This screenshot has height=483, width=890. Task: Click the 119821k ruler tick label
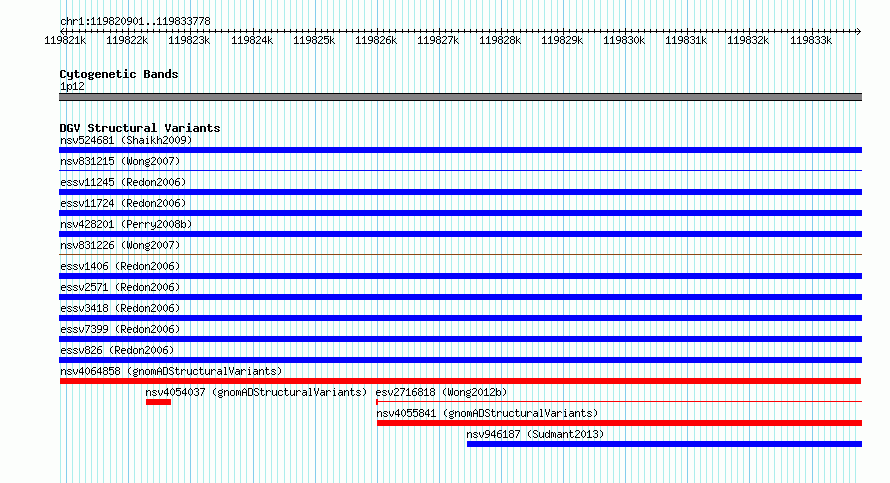(65, 40)
